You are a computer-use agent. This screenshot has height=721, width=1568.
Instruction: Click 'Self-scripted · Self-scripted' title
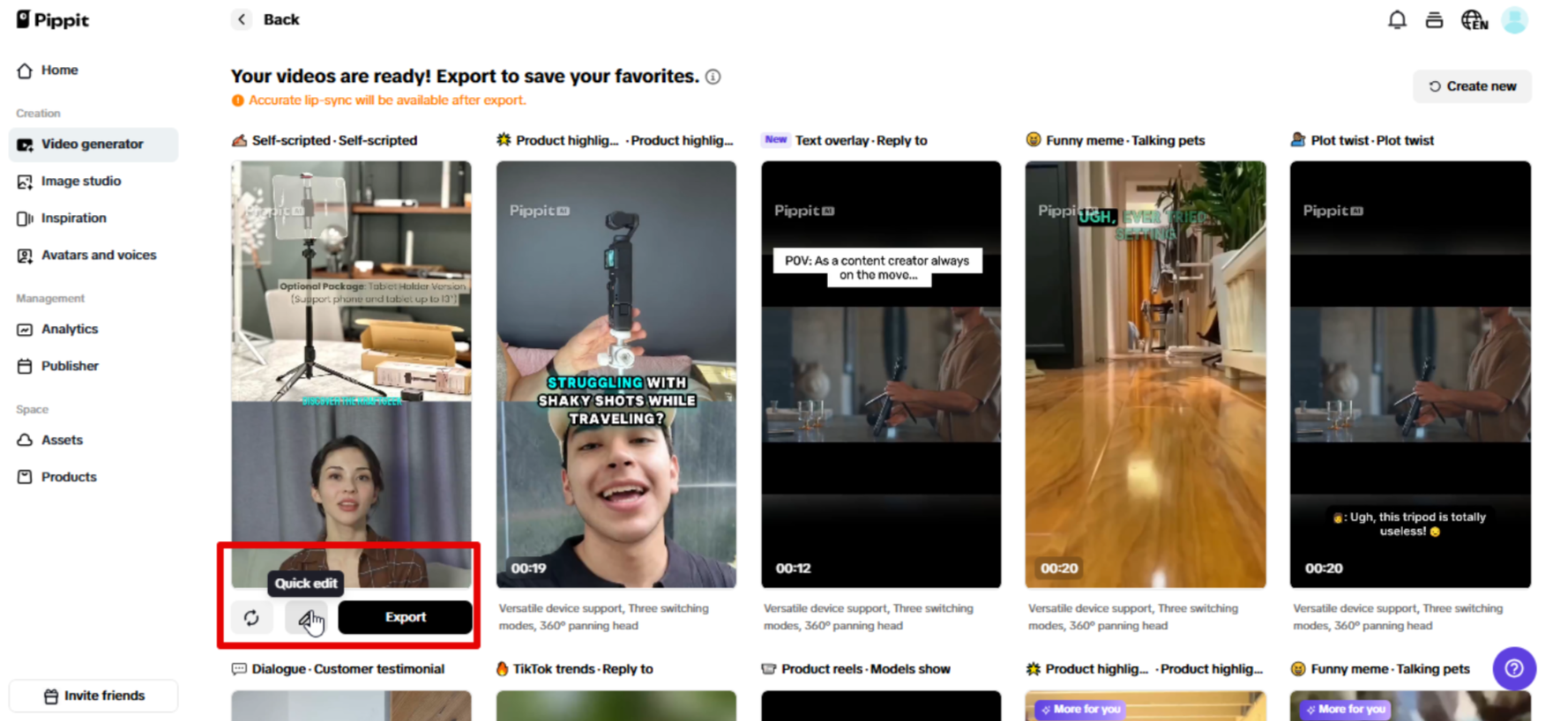click(x=334, y=141)
